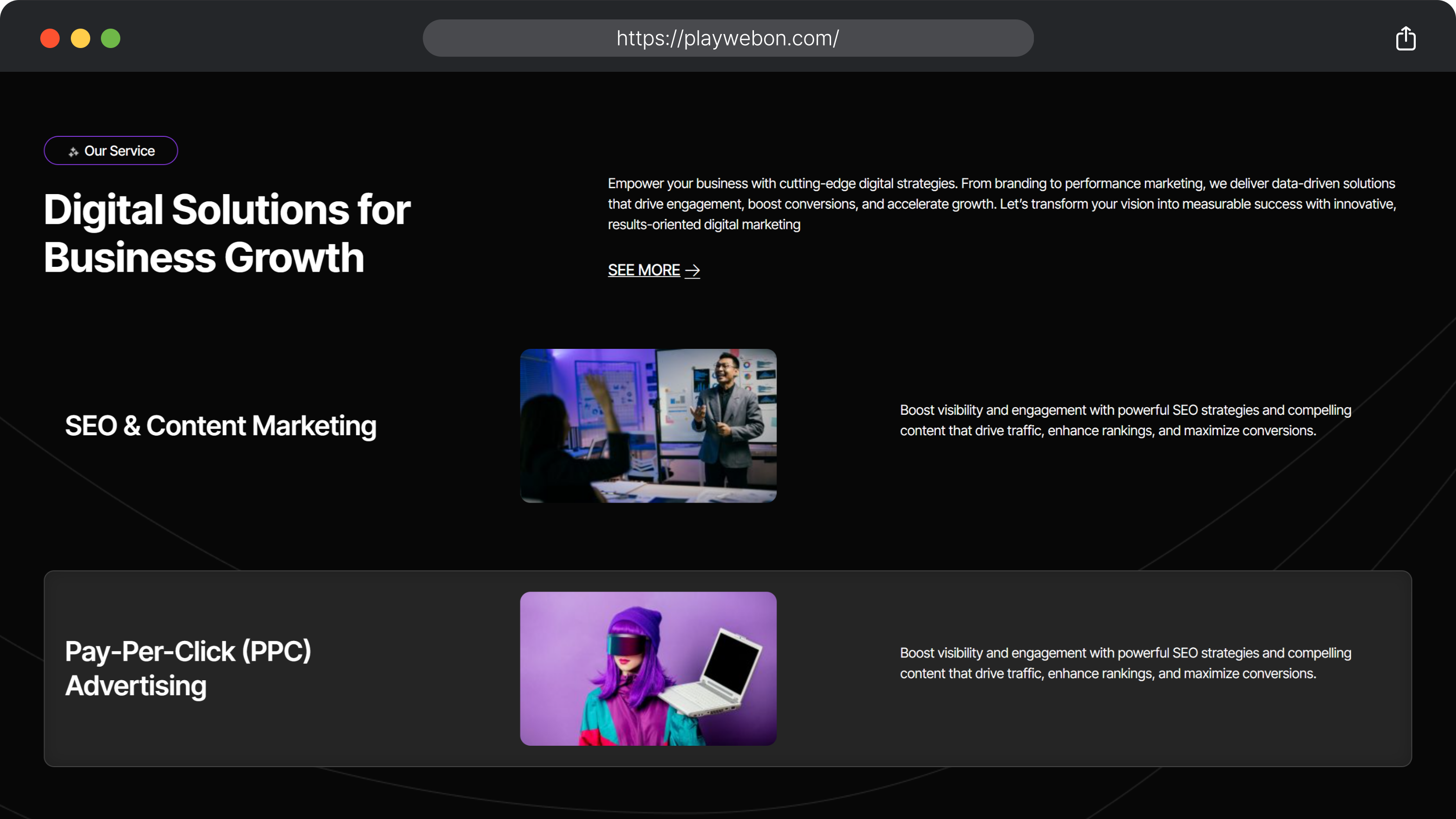Open the Pay-Per-Click (PPC) Advertising heading
Screen dimensions: 1456x819
pyautogui.click(x=188, y=668)
